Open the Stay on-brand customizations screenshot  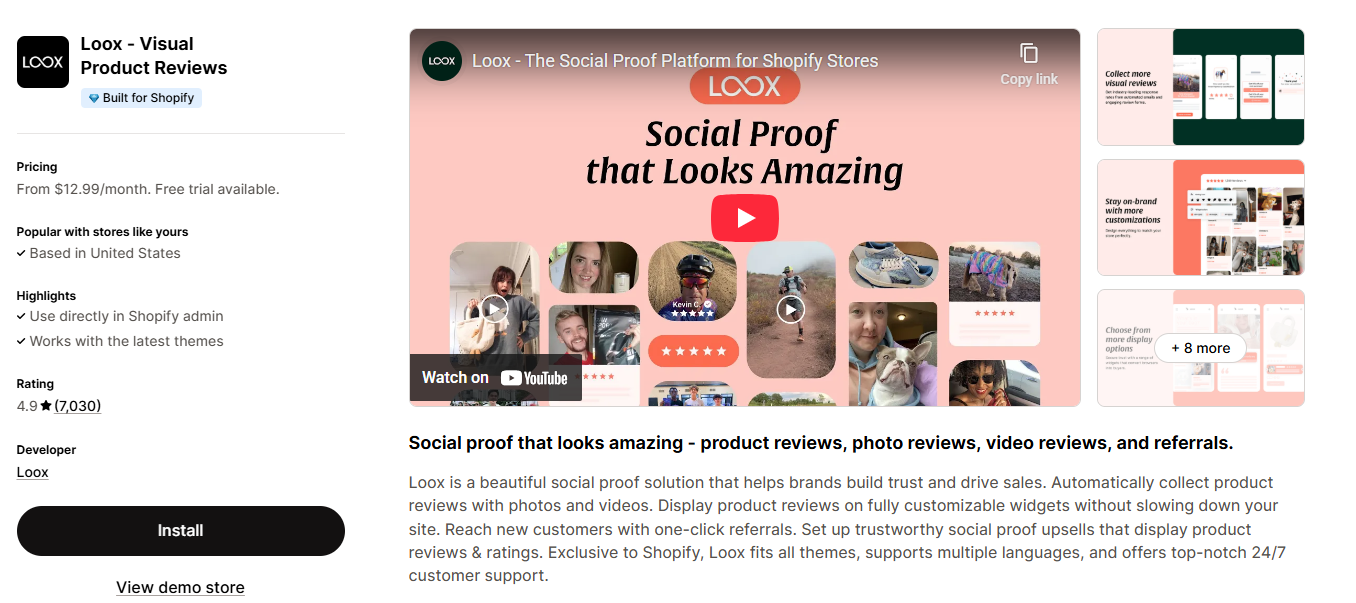tap(1200, 217)
